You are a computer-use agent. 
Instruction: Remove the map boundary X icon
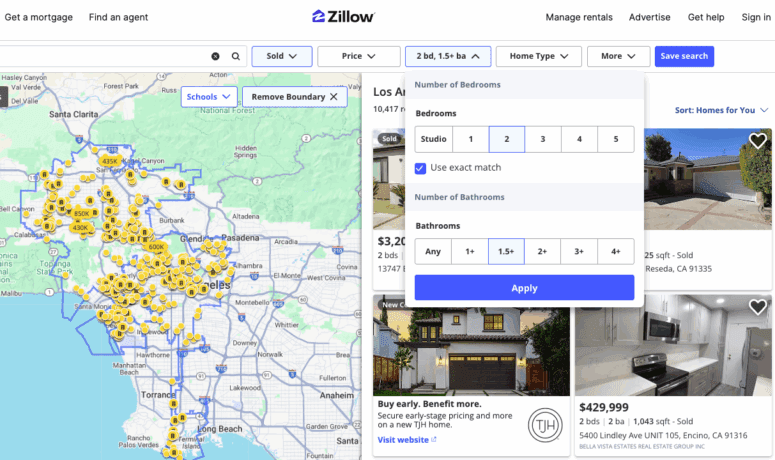334,97
